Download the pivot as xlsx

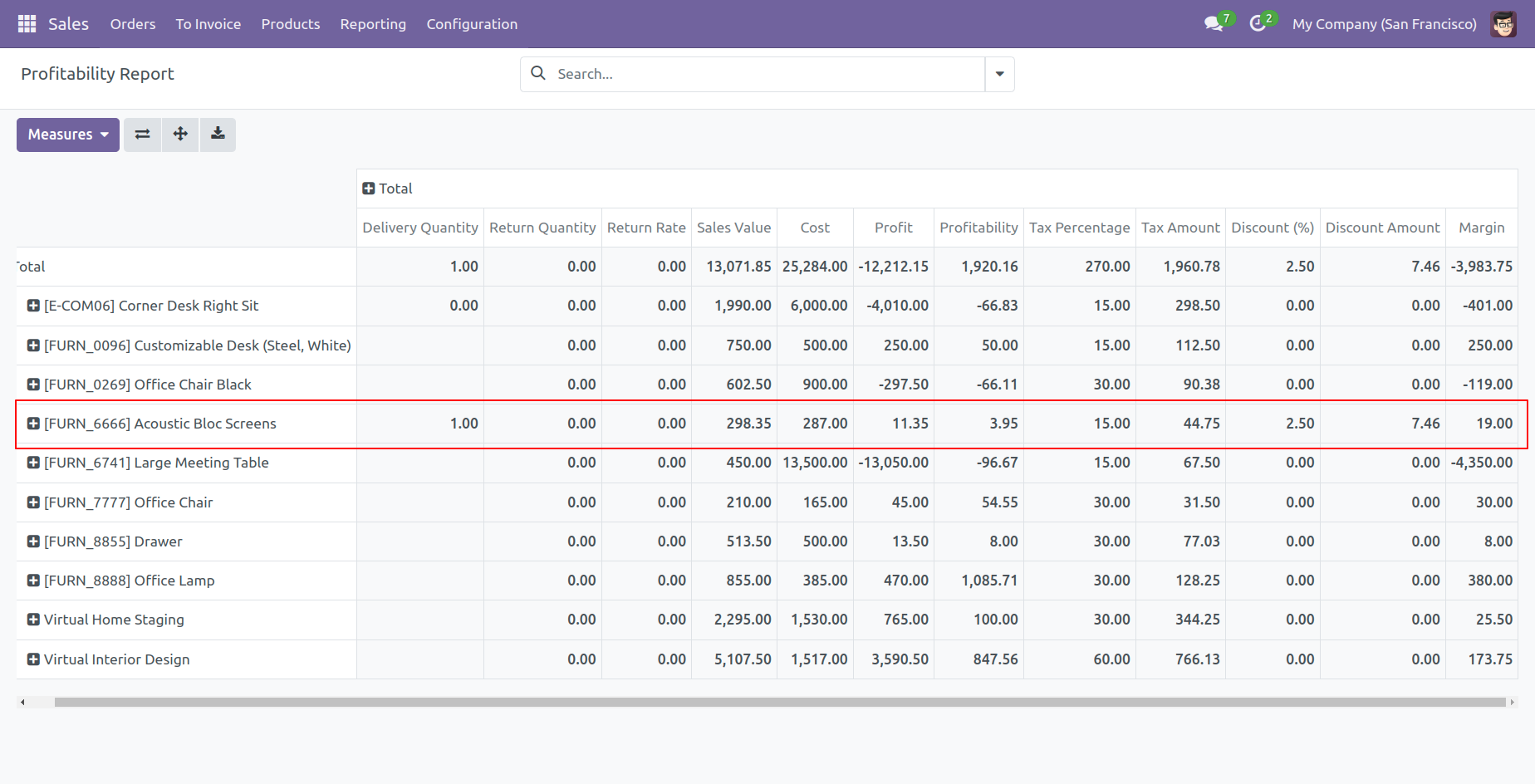218,135
